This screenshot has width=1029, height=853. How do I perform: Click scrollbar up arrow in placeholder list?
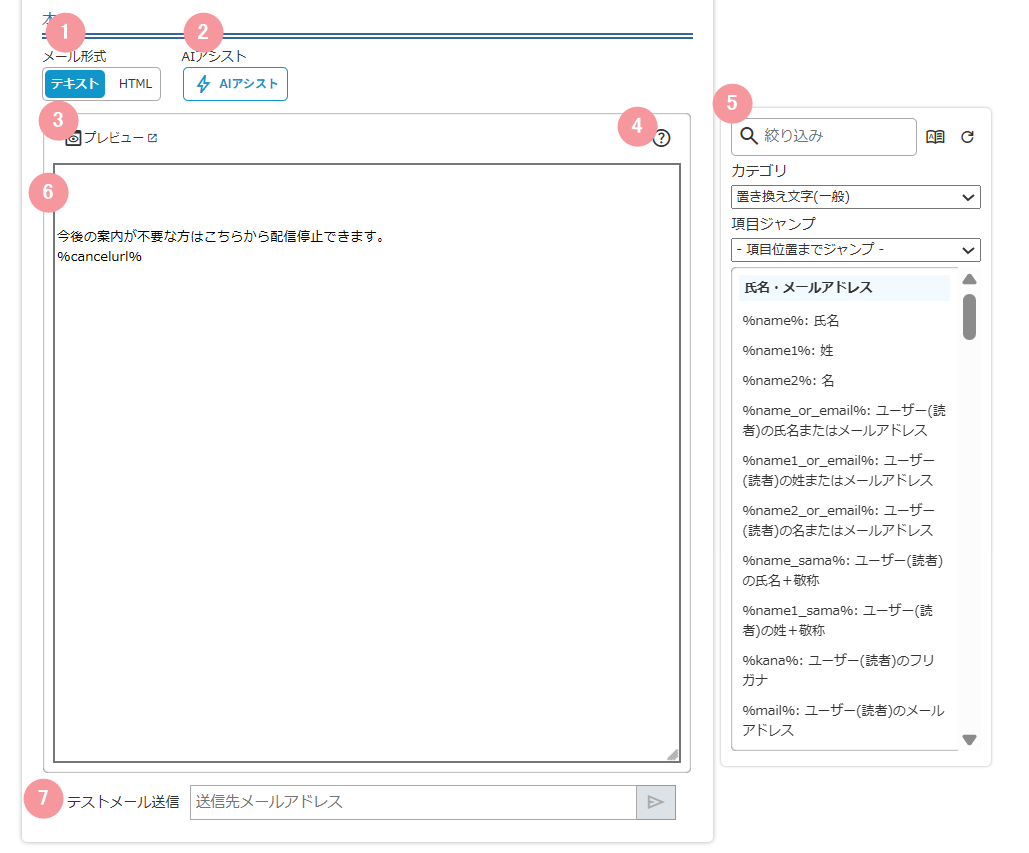(969, 280)
